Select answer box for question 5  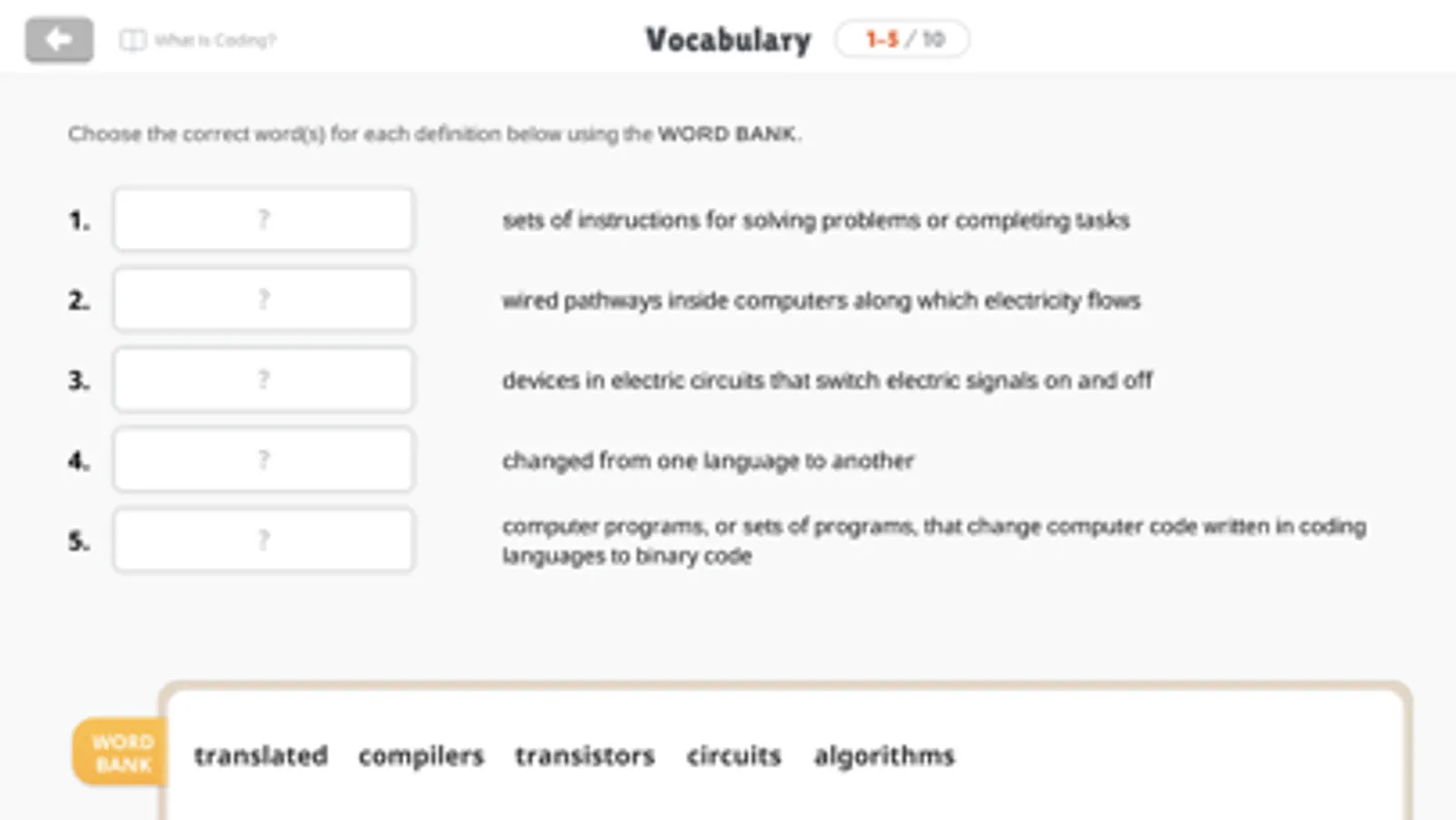coord(263,540)
